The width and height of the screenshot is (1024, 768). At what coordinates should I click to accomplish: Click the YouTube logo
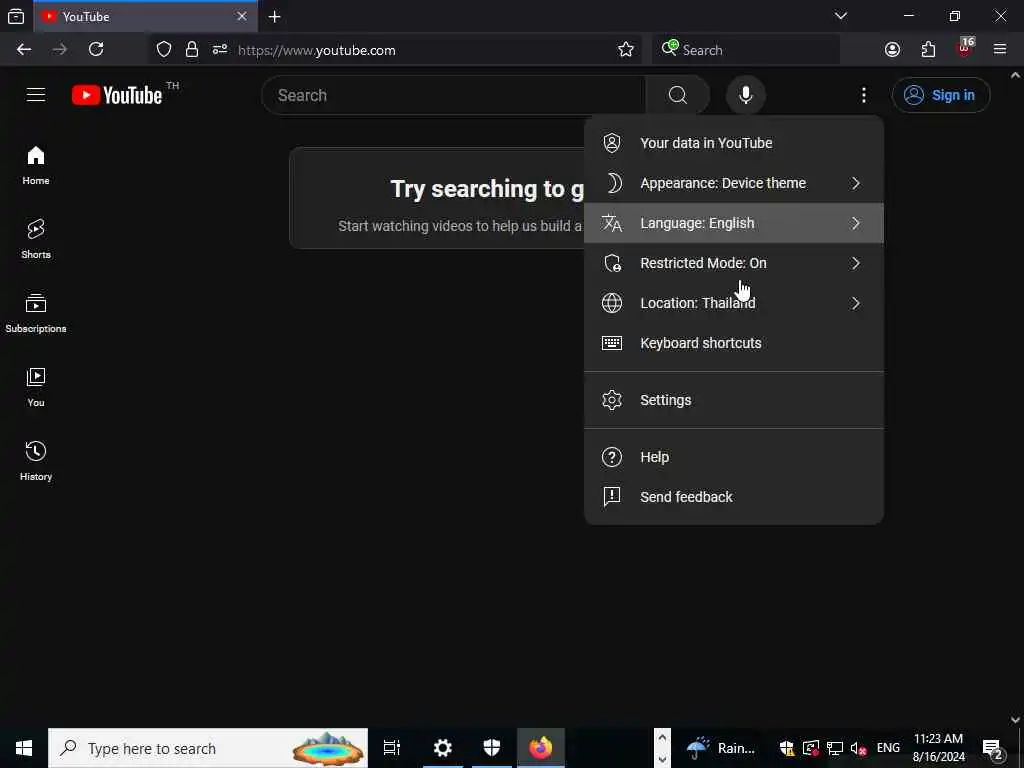(117, 95)
